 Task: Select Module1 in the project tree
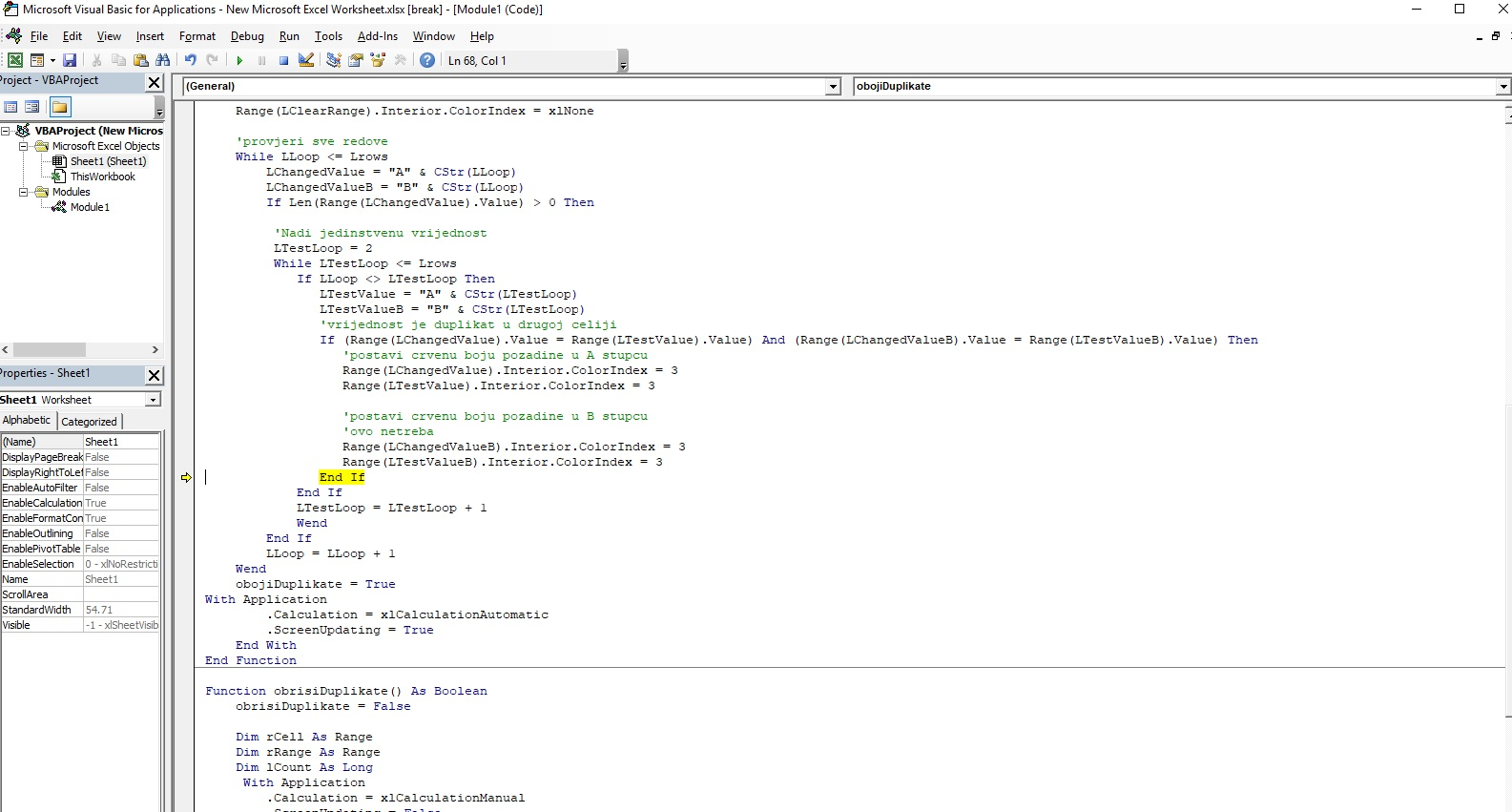point(90,207)
